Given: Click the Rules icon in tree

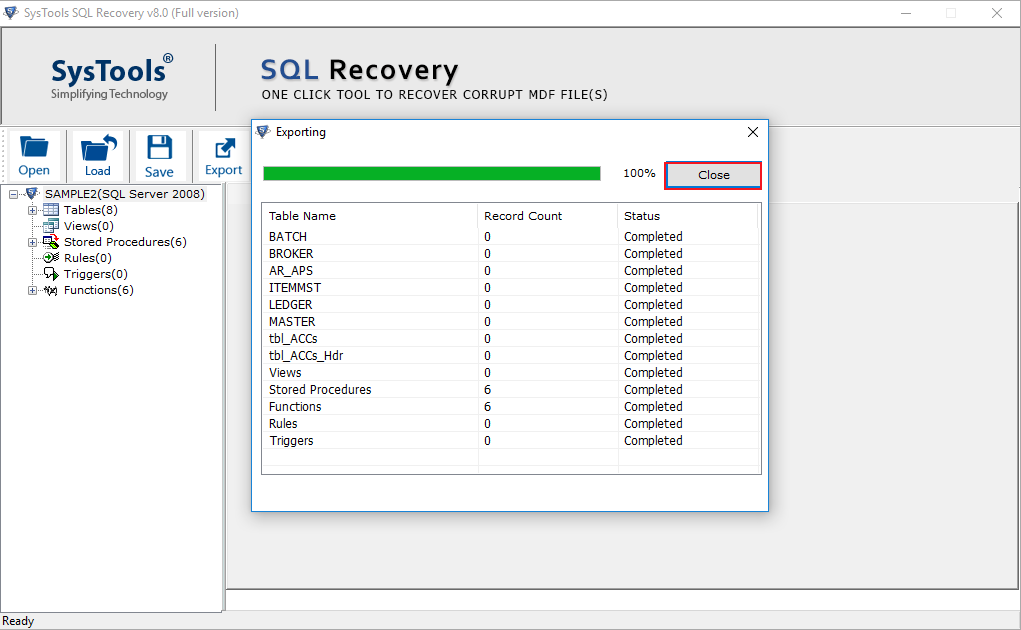Looking at the screenshot, I should coord(51,258).
